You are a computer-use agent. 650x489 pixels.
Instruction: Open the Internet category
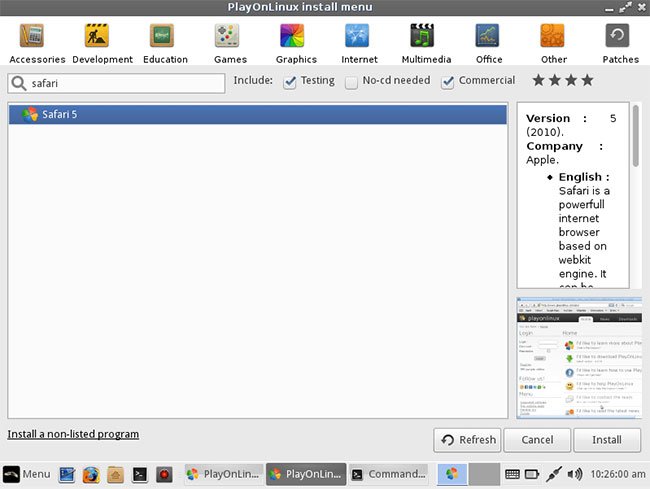pyautogui.click(x=359, y=44)
